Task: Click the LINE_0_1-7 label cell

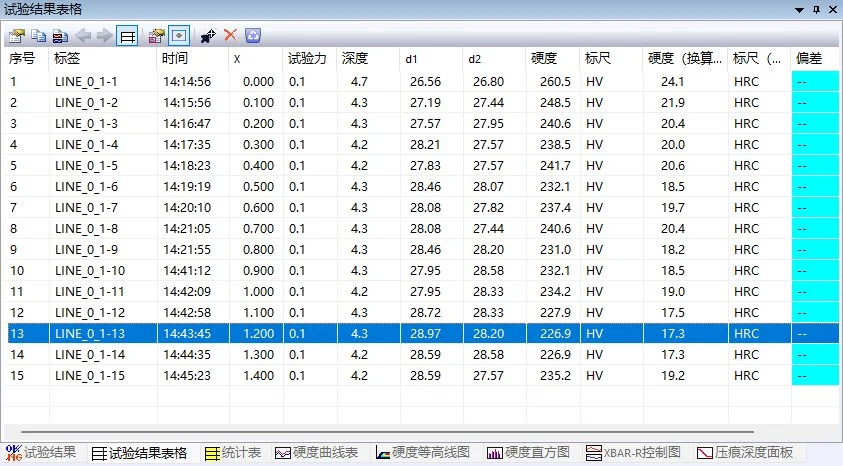Action: (86, 207)
